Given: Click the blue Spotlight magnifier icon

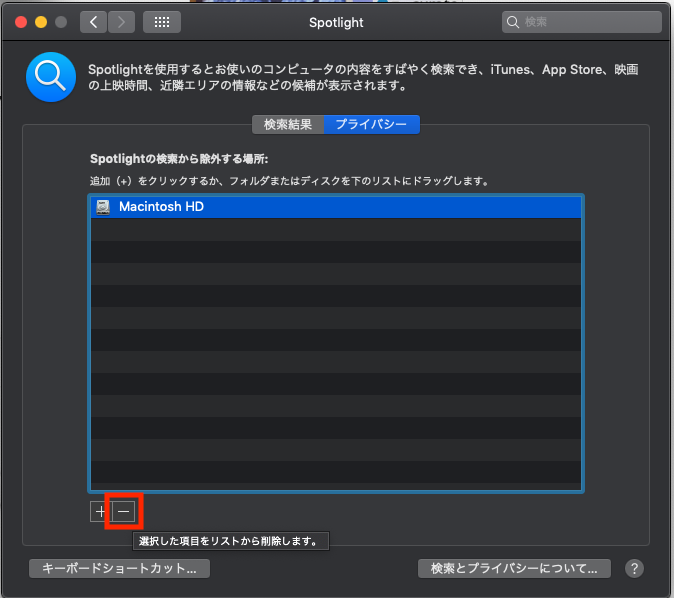Looking at the screenshot, I should pyautogui.click(x=51, y=77).
